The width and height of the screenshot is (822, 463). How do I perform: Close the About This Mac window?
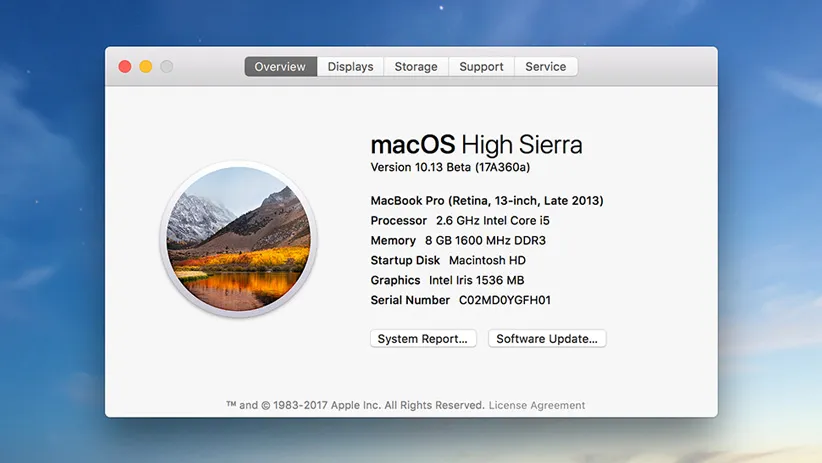(125, 67)
